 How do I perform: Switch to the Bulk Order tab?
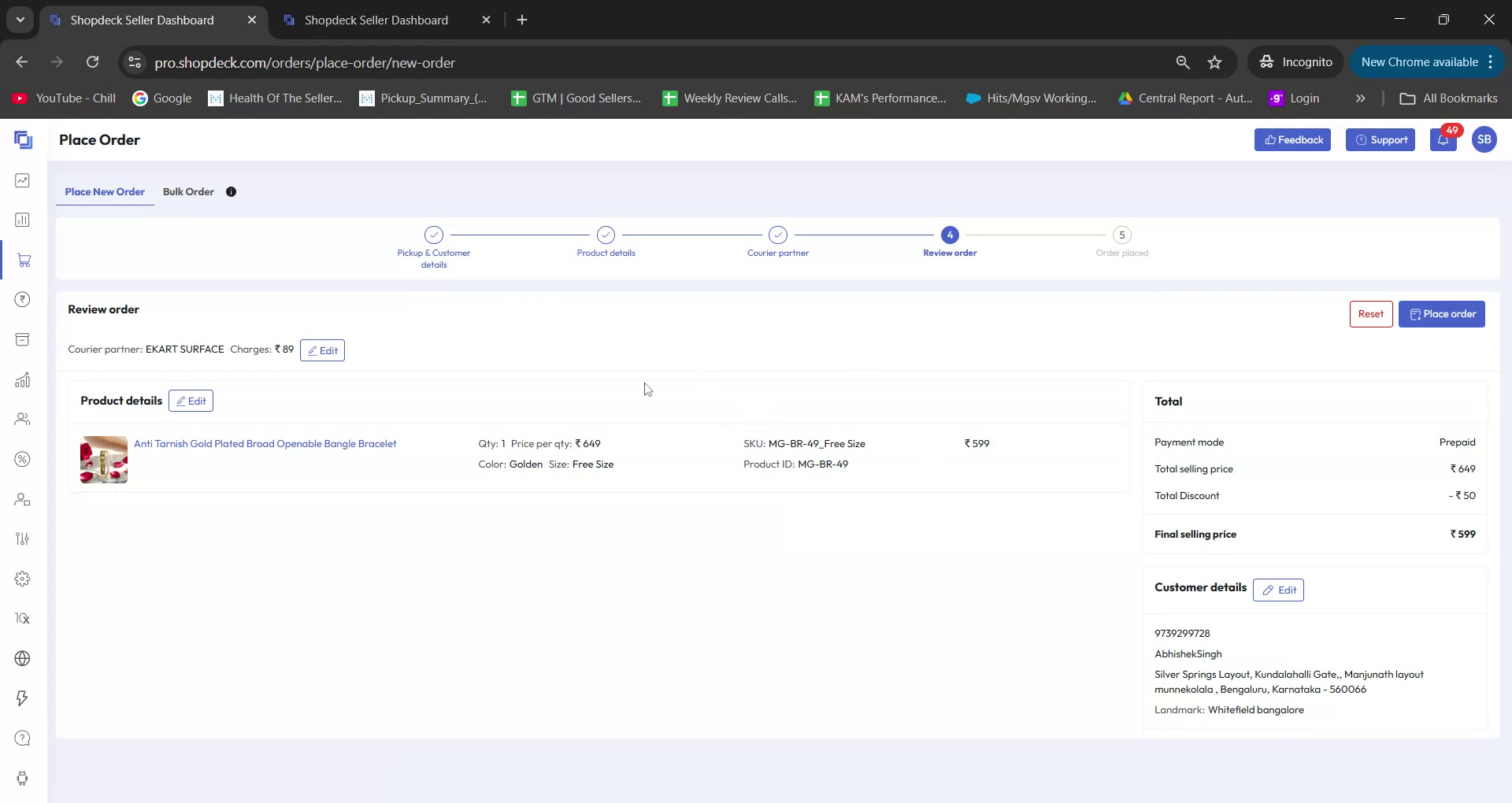188,191
